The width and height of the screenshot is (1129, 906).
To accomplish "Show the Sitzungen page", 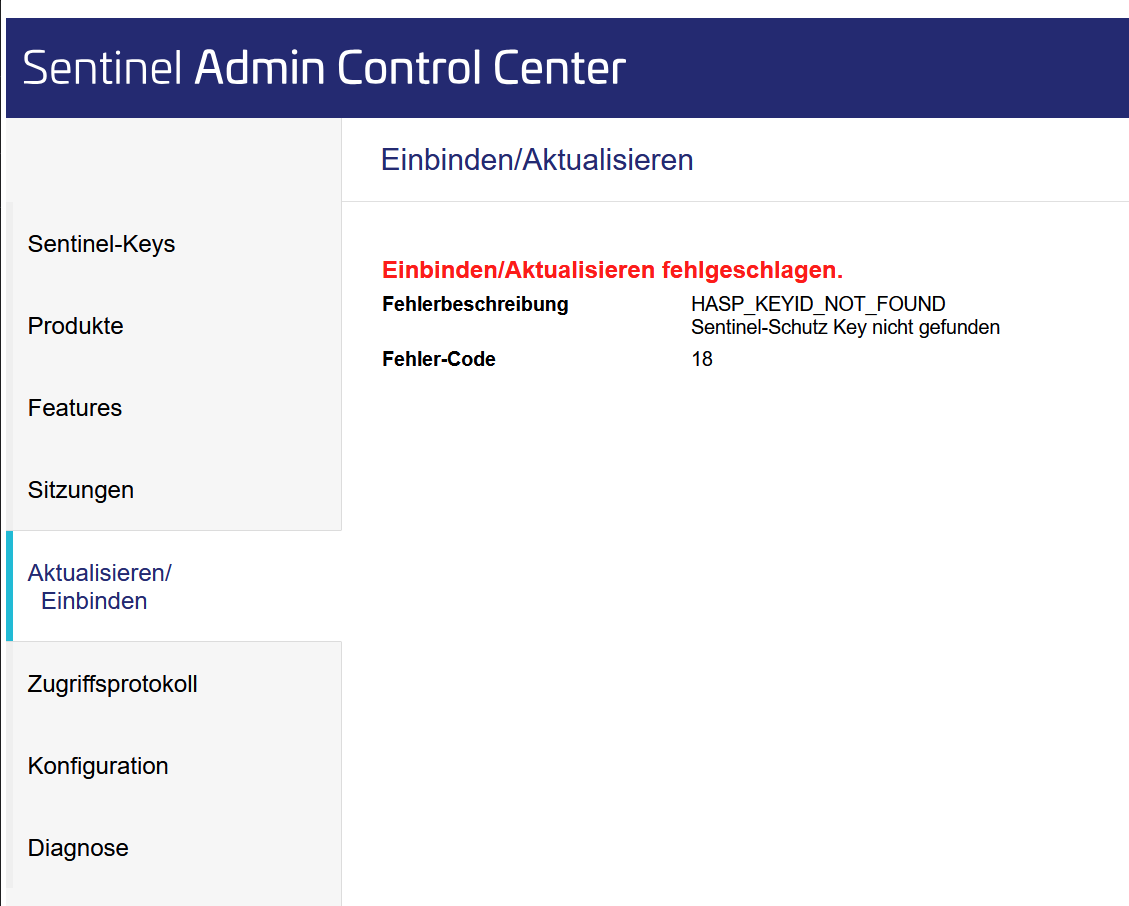I will coord(81,490).
